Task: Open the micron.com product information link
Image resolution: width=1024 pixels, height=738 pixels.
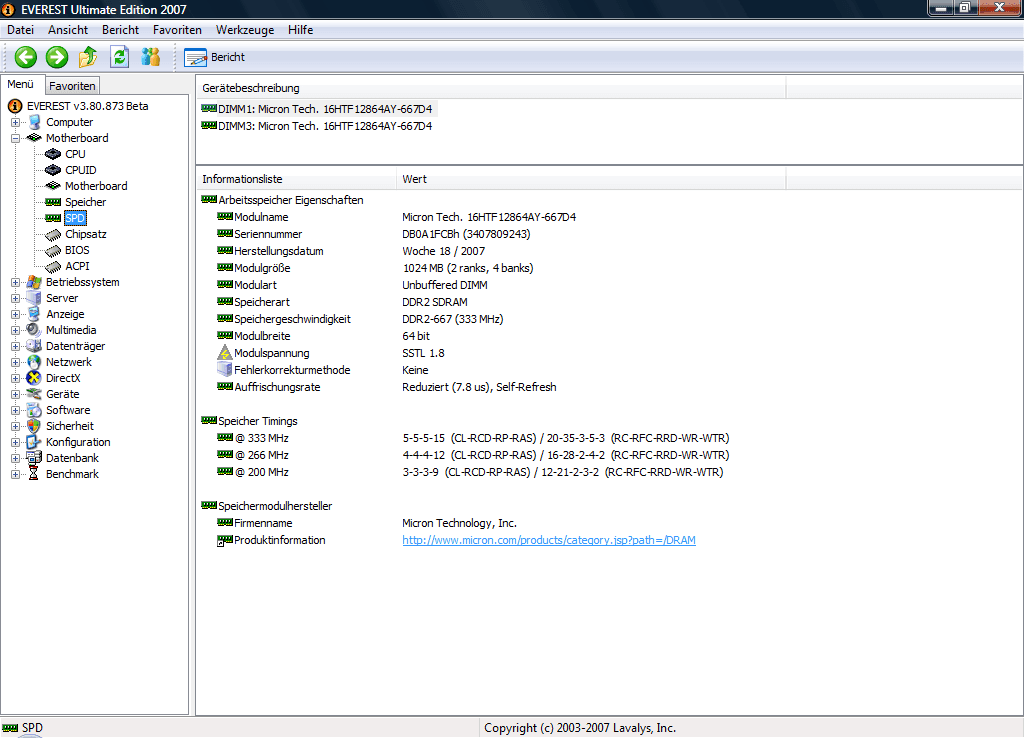Action: click(x=549, y=540)
